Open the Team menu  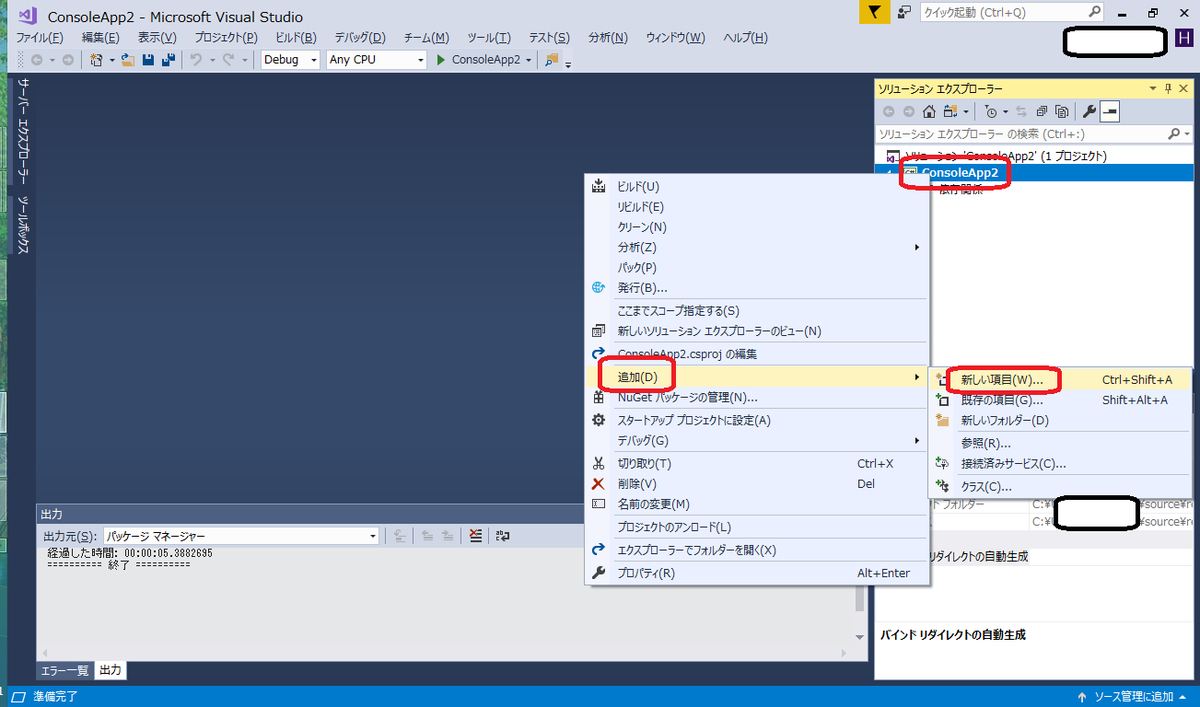tap(427, 37)
